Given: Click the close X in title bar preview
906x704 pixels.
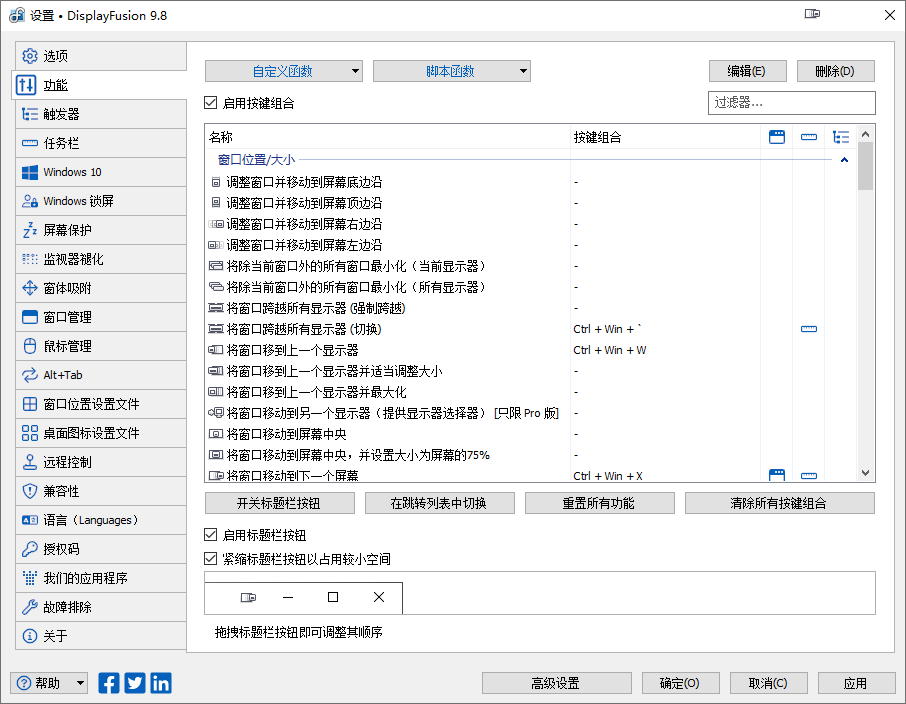Looking at the screenshot, I should [x=378, y=597].
